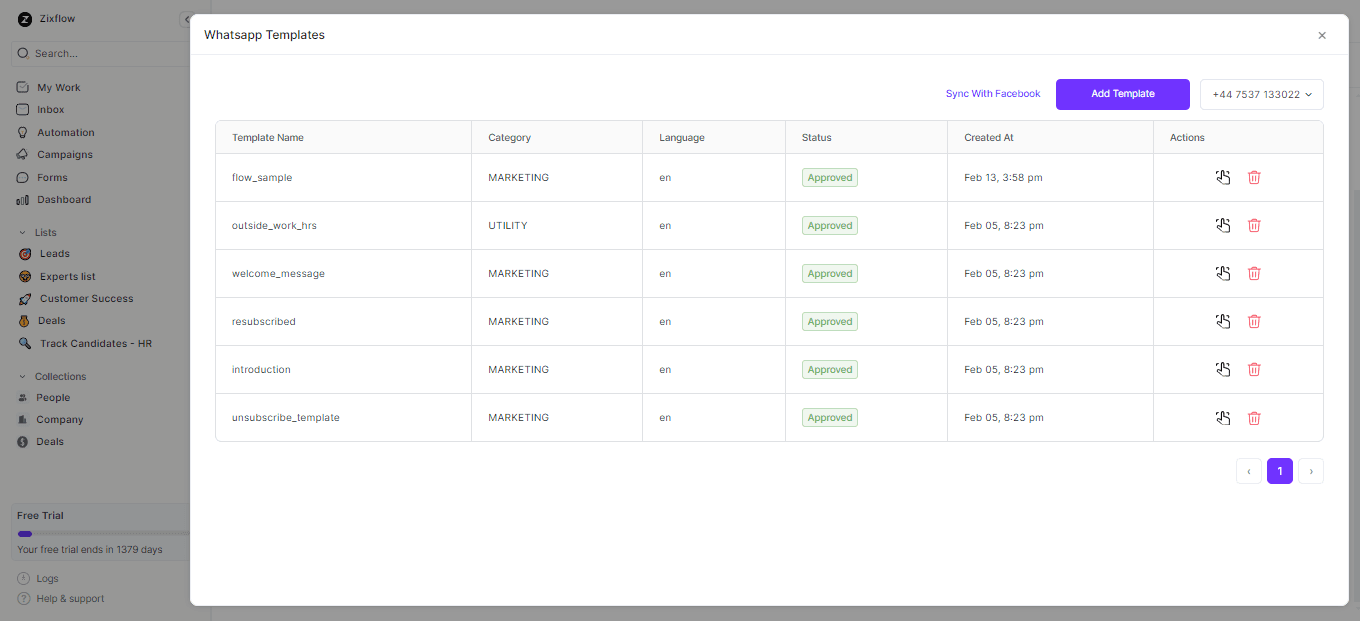Screen dimensions: 1360x621
Task: Click the Sync With Facebook link
Action: point(992,93)
